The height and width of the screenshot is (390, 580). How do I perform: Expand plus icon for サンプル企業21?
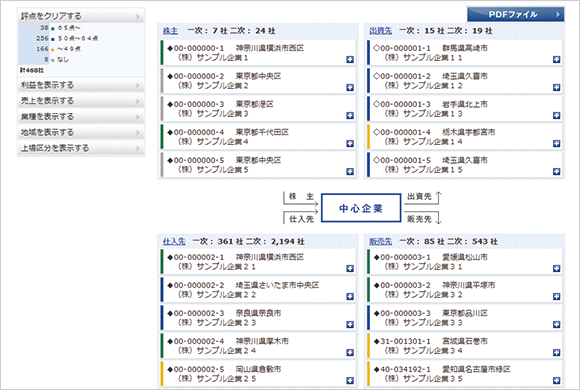pos(350,269)
